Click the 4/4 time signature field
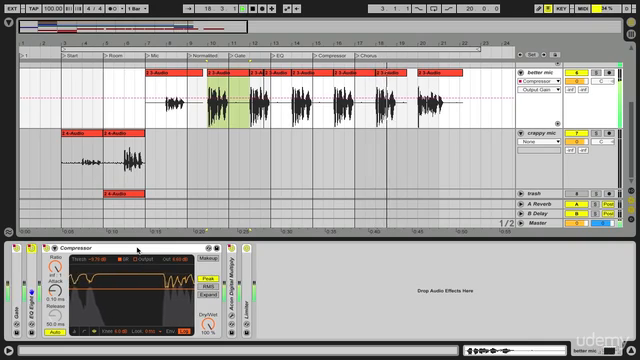 click(94, 9)
